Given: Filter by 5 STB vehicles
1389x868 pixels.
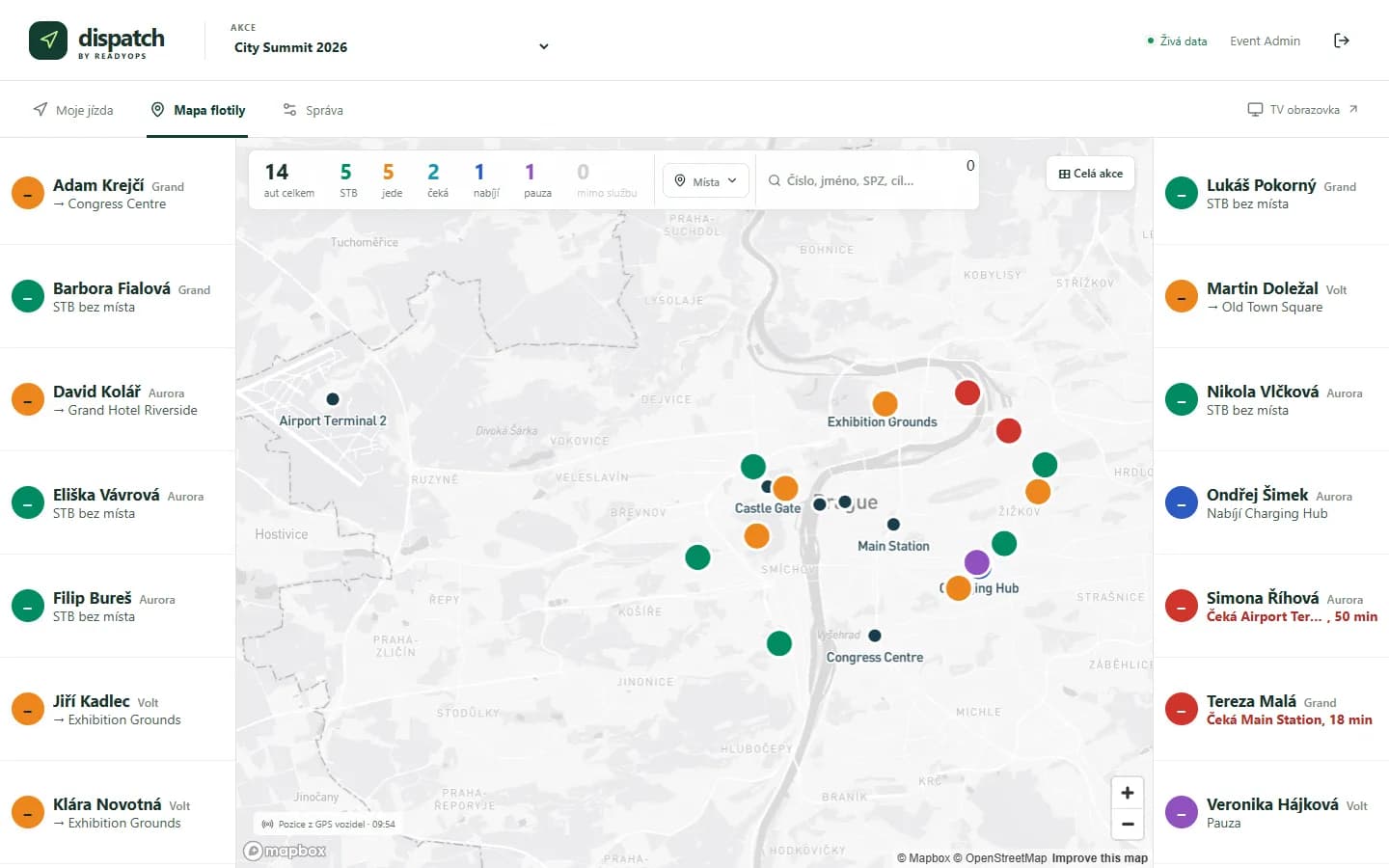Looking at the screenshot, I should (x=347, y=179).
